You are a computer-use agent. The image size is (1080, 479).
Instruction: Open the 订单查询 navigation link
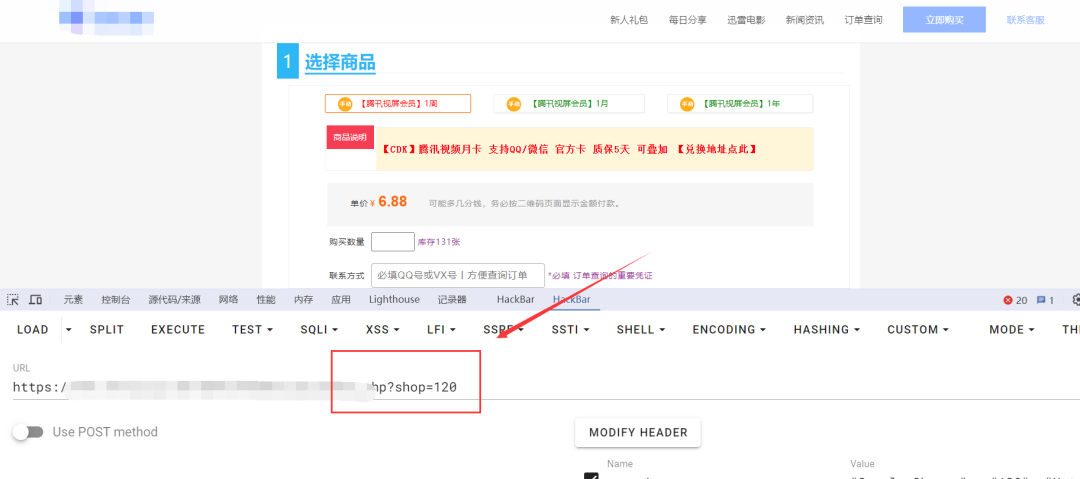(863, 20)
